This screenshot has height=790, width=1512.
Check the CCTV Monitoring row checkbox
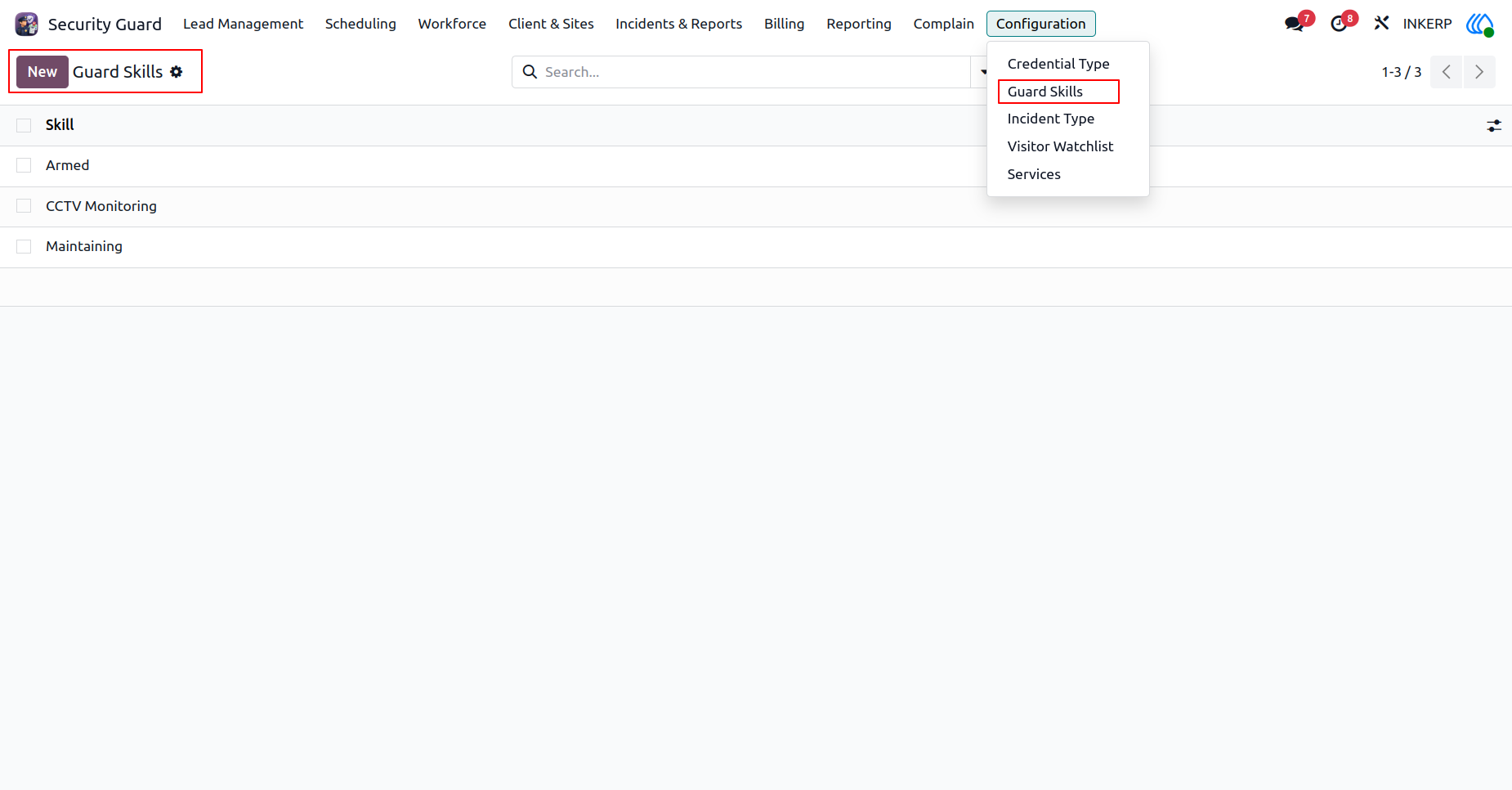tap(24, 206)
